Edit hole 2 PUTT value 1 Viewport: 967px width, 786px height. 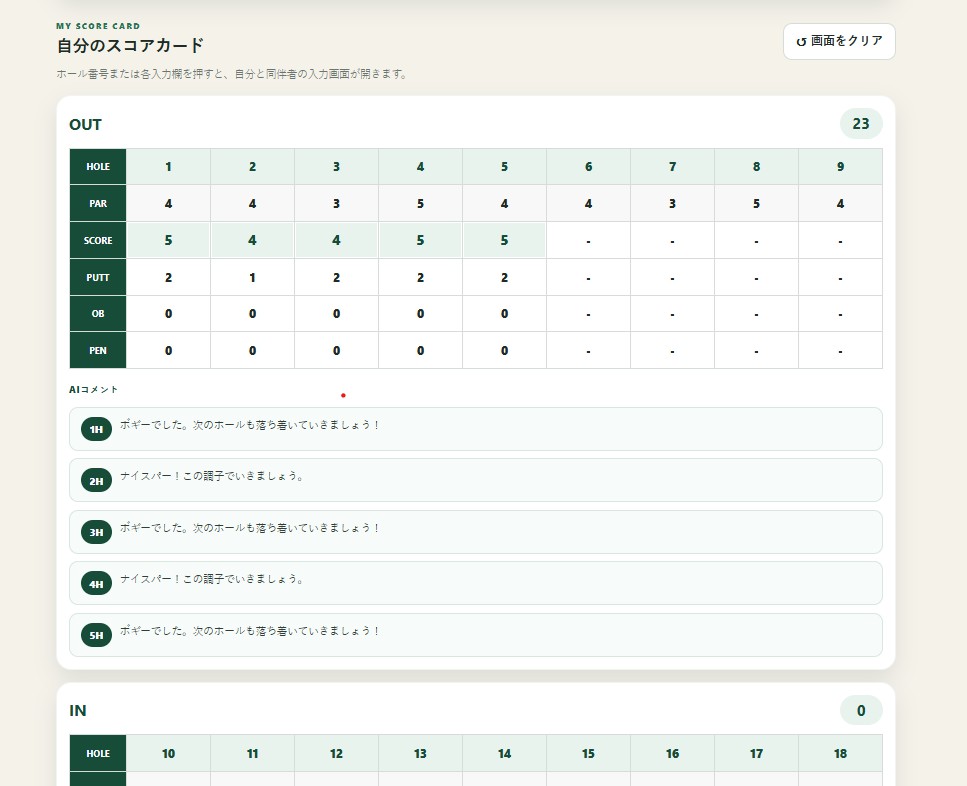coord(252,277)
